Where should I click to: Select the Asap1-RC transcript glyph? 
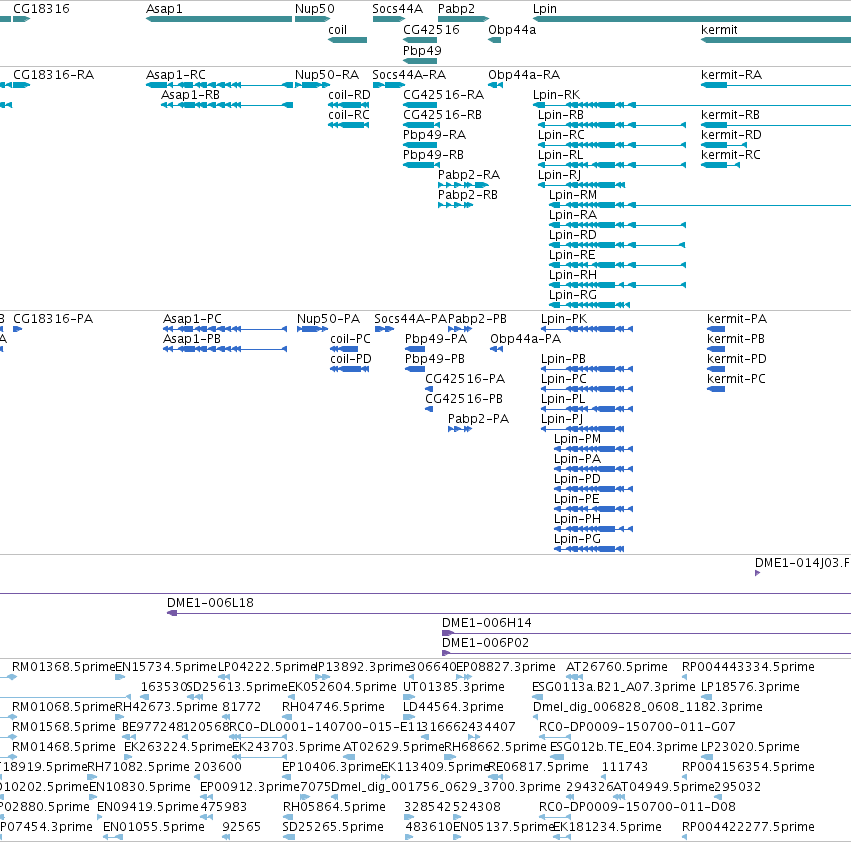point(220,85)
